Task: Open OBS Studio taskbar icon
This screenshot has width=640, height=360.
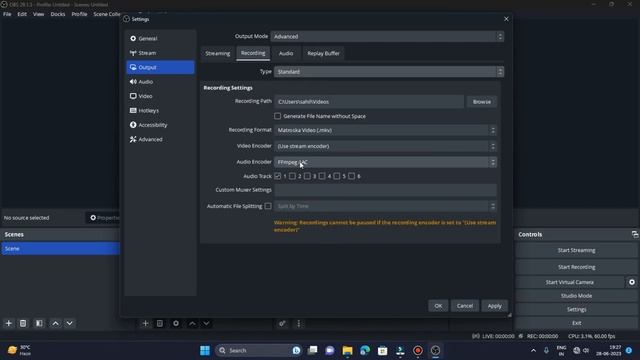Action: click(x=436, y=350)
